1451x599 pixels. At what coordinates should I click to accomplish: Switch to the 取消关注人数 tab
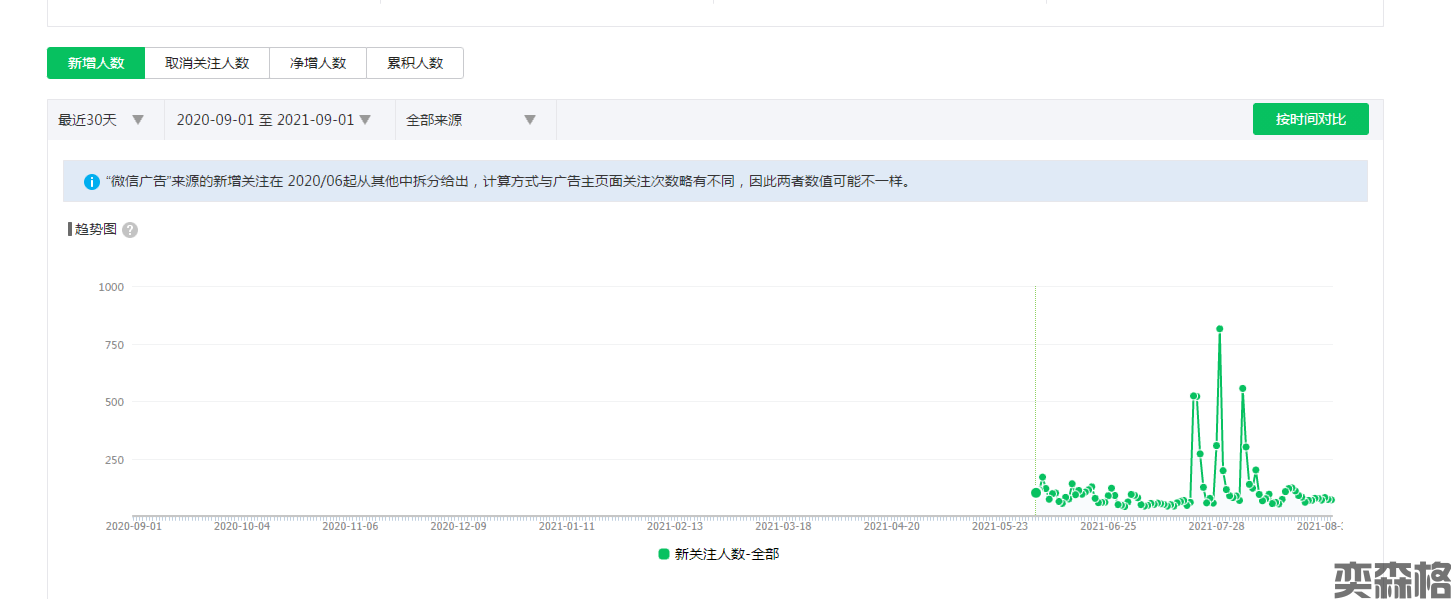[207, 63]
